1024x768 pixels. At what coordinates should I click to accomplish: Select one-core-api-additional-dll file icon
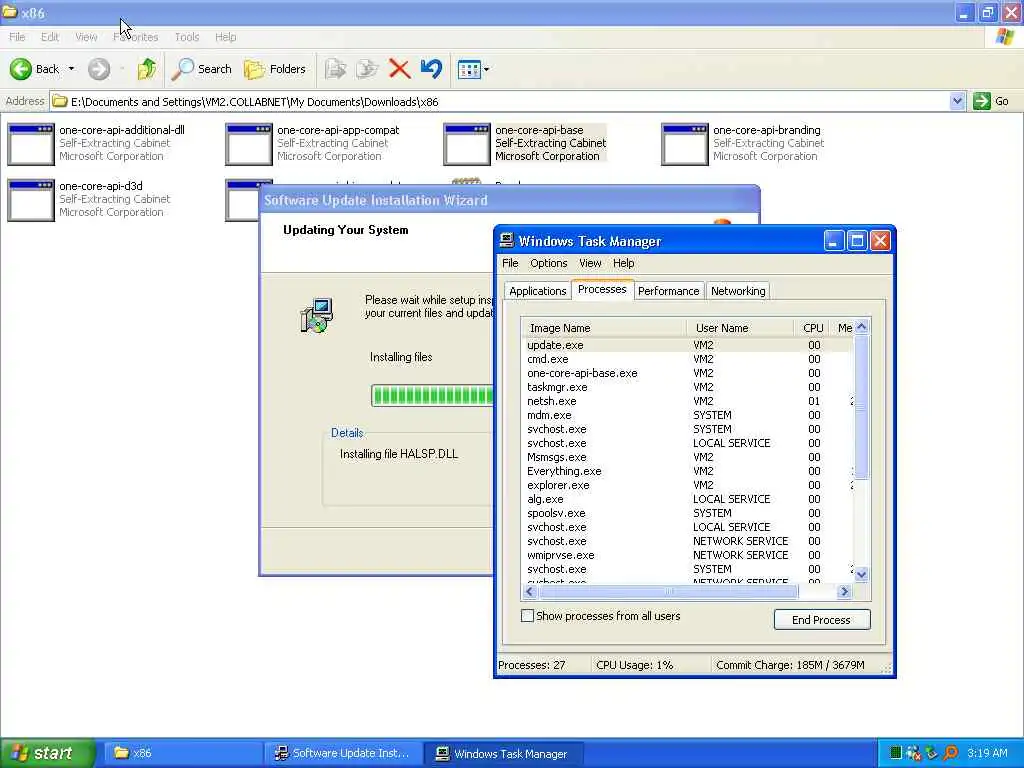pyautogui.click(x=31, y=144)
